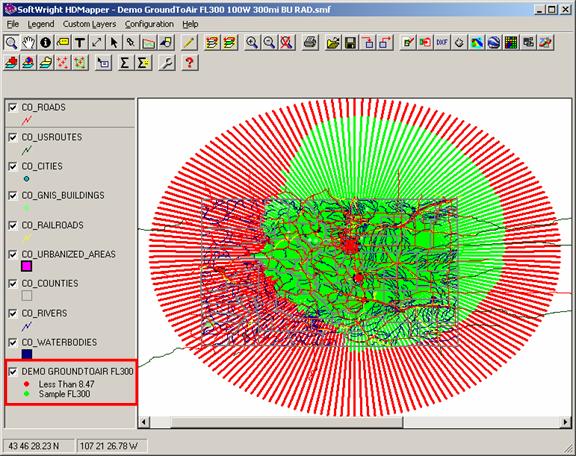Select the CO_CITIES layer label
The image size is (576, 456).
tap(42, 166)
